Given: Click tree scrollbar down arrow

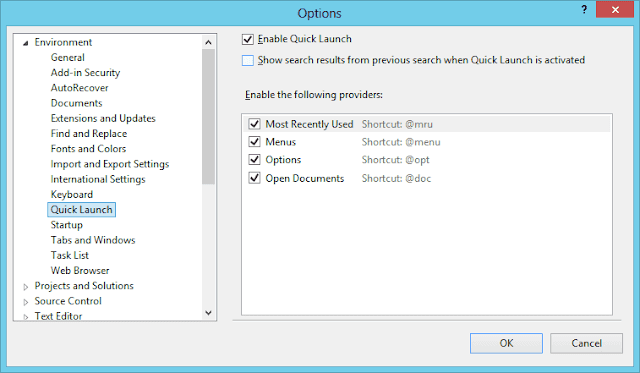Looking at the screenshot, I should (208, 313).
